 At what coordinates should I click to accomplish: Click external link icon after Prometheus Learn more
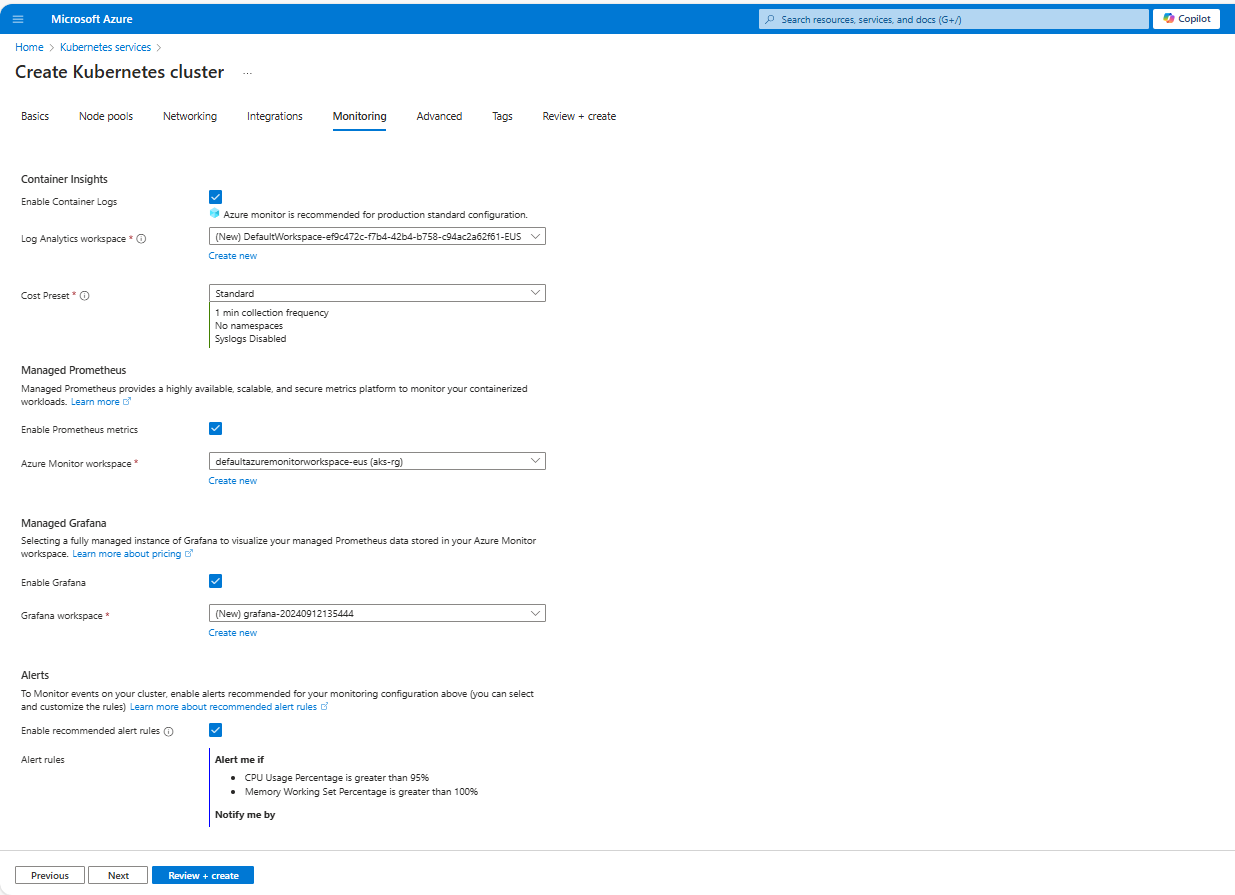(x=127, y=401)
